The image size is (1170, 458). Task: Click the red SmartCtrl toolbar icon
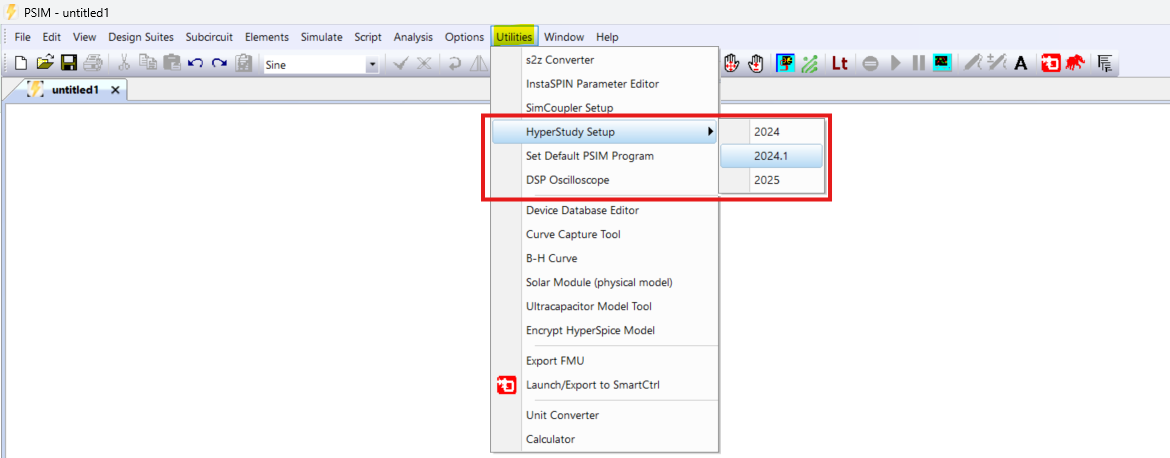coord(1051,64)
